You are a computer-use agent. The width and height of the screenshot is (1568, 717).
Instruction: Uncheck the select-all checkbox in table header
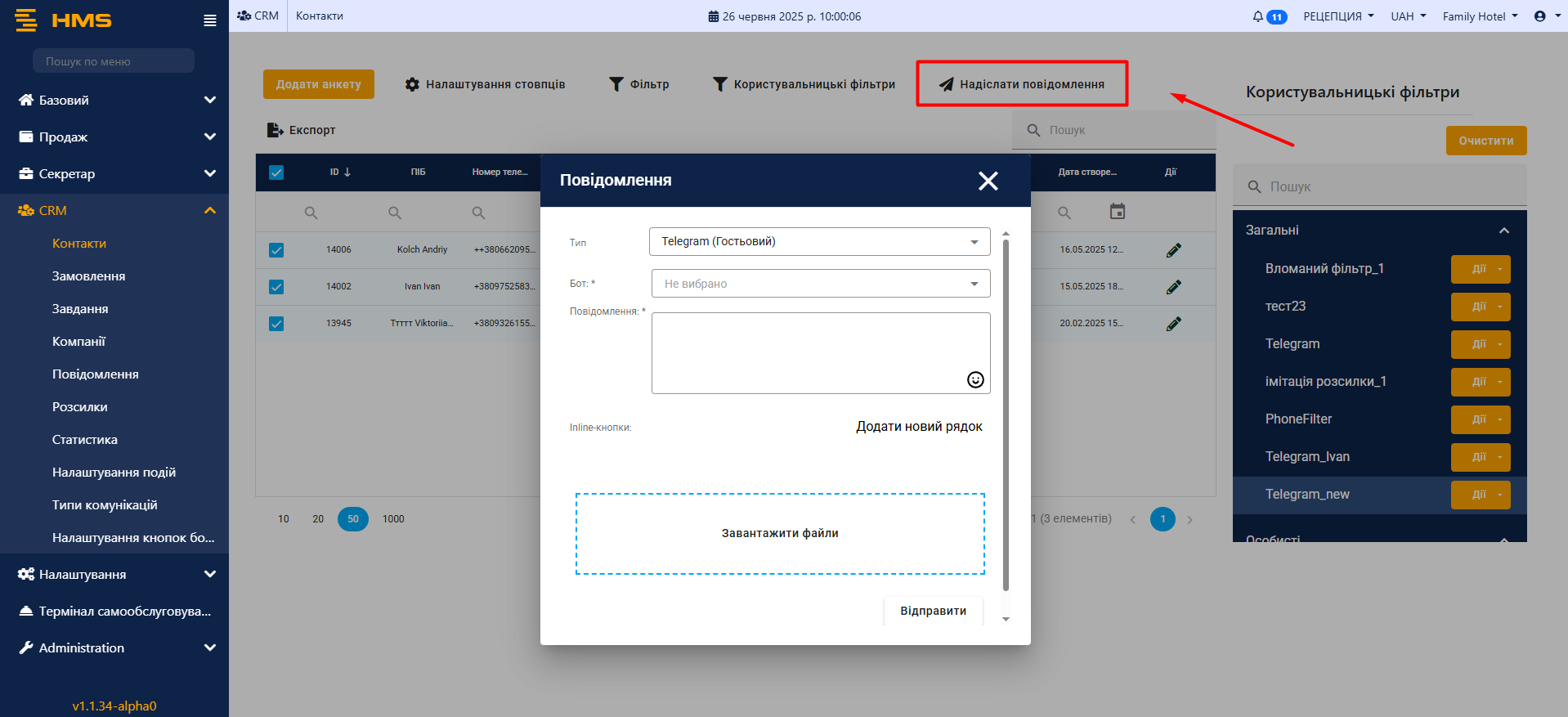(276, 173)
